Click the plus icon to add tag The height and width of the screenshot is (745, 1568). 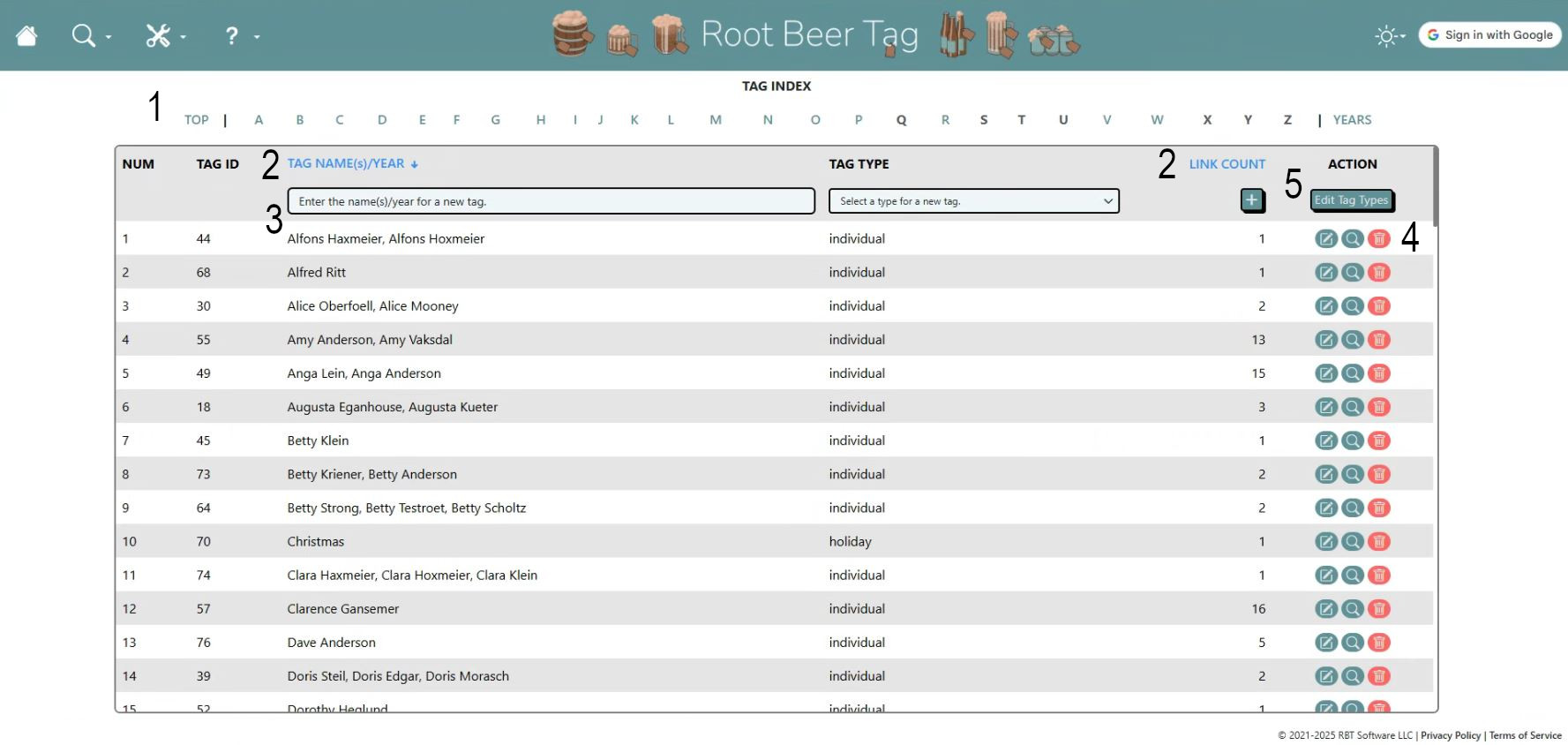point(1251,200)
